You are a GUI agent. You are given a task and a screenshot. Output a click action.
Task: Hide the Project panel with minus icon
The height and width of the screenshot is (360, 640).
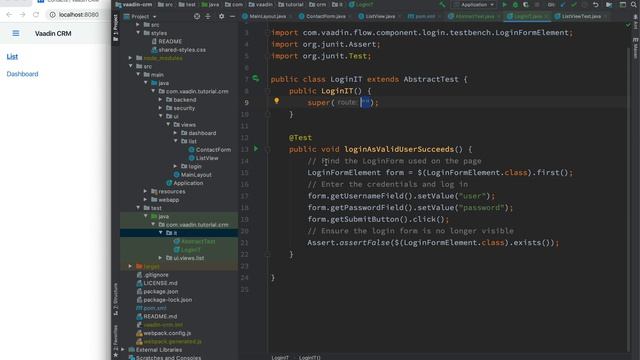(232, 16)
